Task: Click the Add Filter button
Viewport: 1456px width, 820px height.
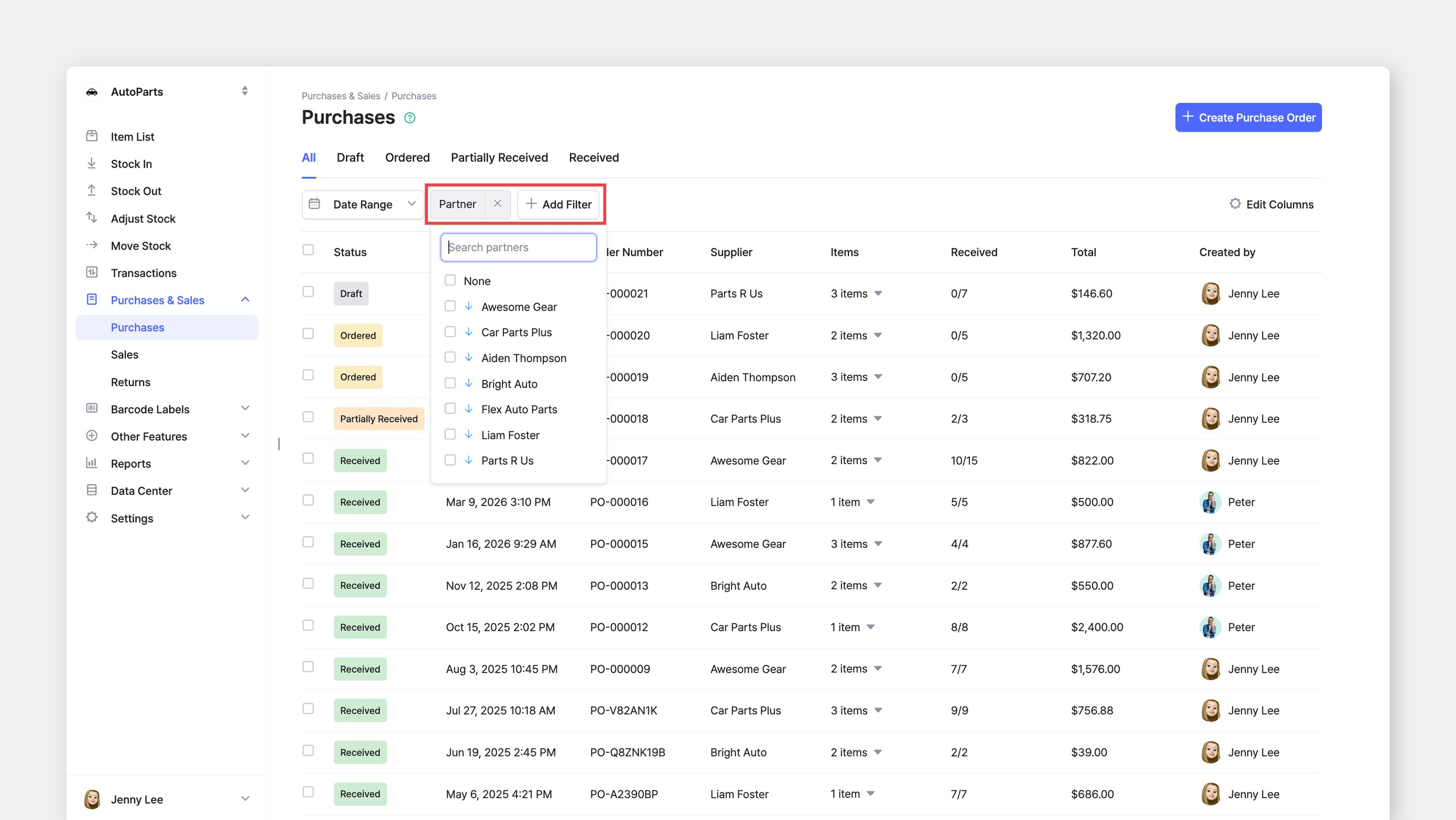Action: [558, 204]
